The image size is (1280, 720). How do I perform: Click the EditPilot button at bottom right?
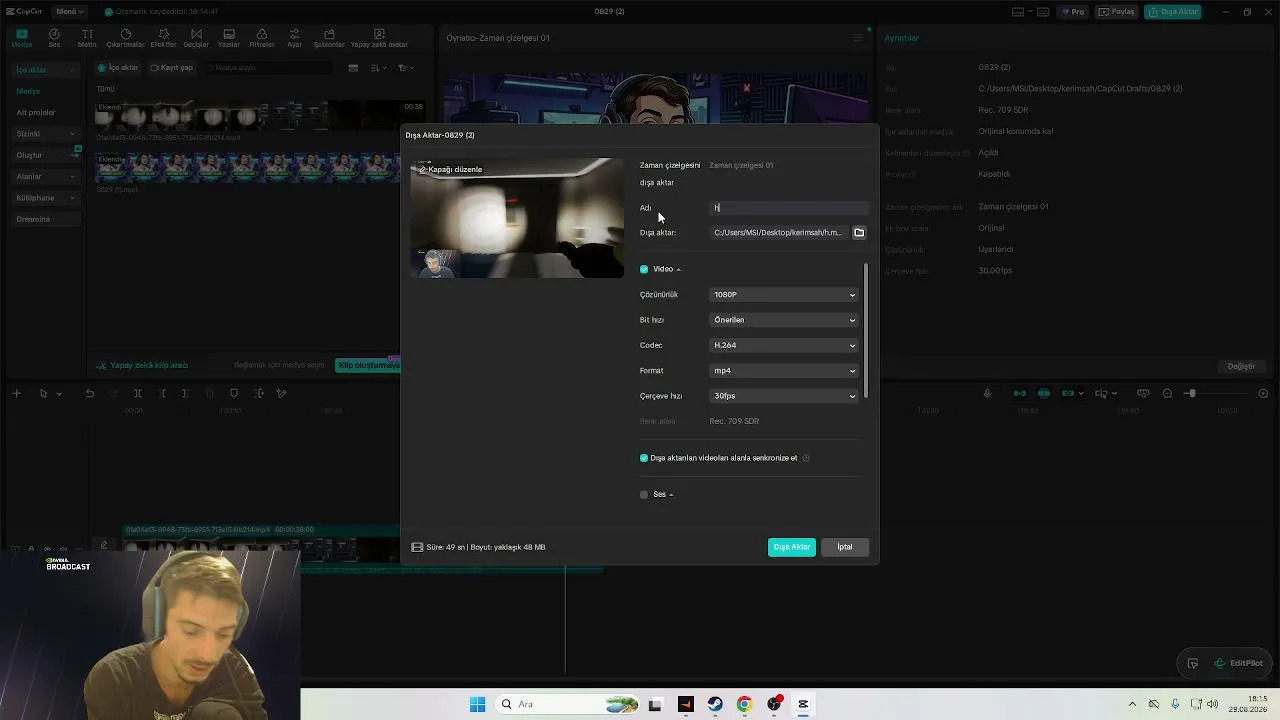click(x=1238, y=663)
